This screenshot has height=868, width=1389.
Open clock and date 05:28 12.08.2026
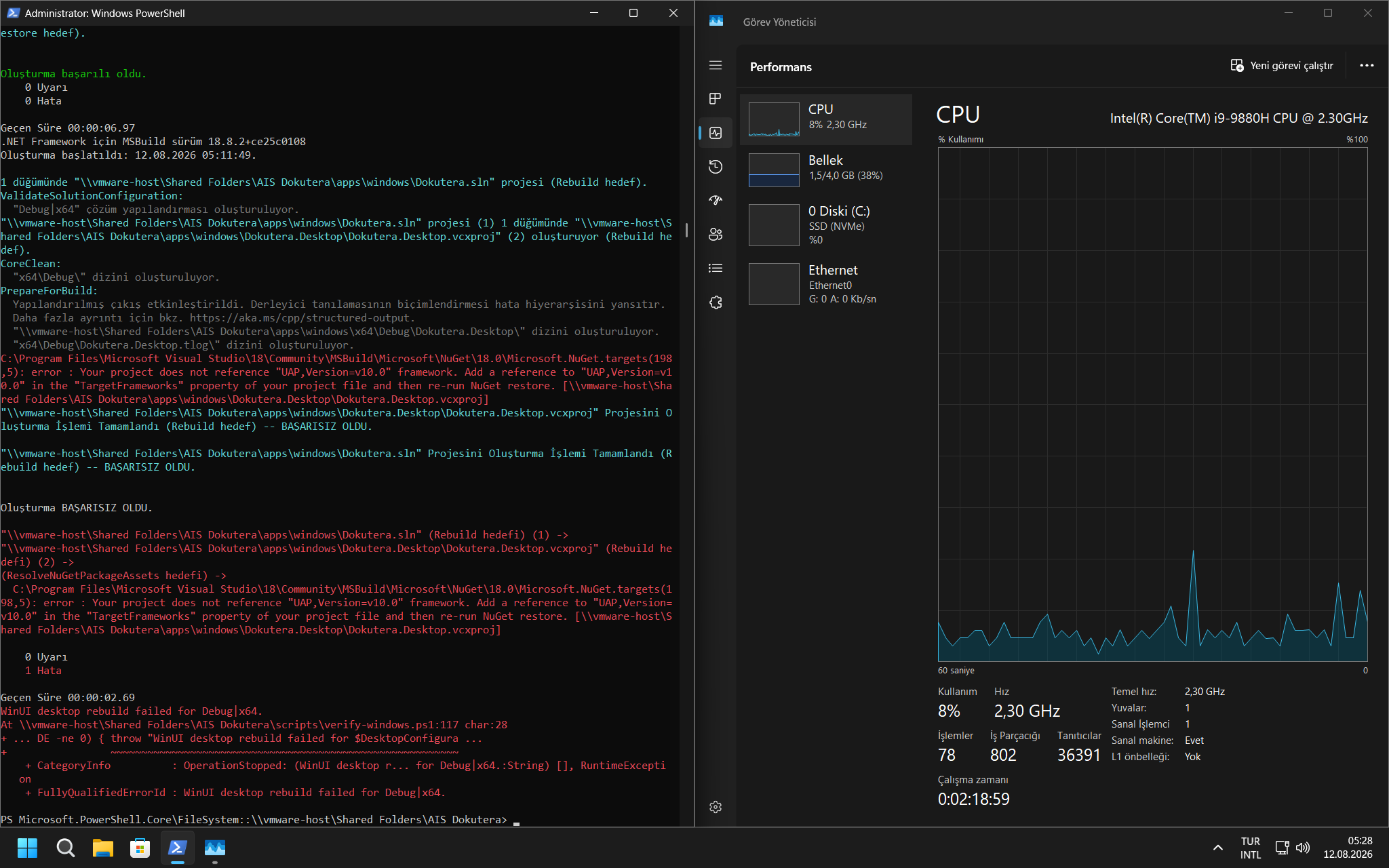1348,848
